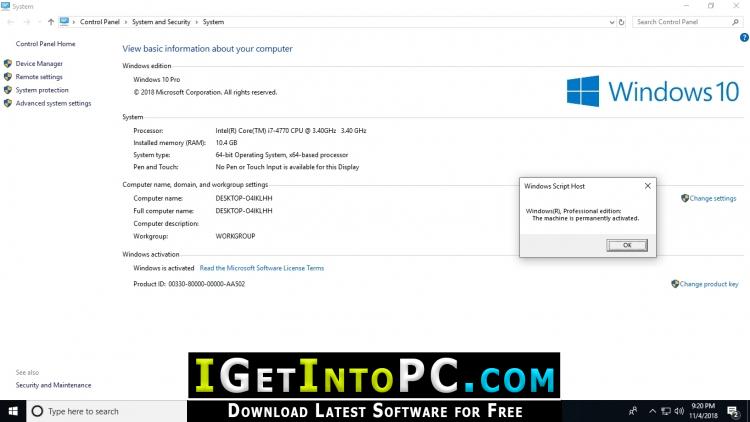This screenshot has width=750, height=422.
Task: Click the Change settings shield icon
Action: tap(685, 198)
